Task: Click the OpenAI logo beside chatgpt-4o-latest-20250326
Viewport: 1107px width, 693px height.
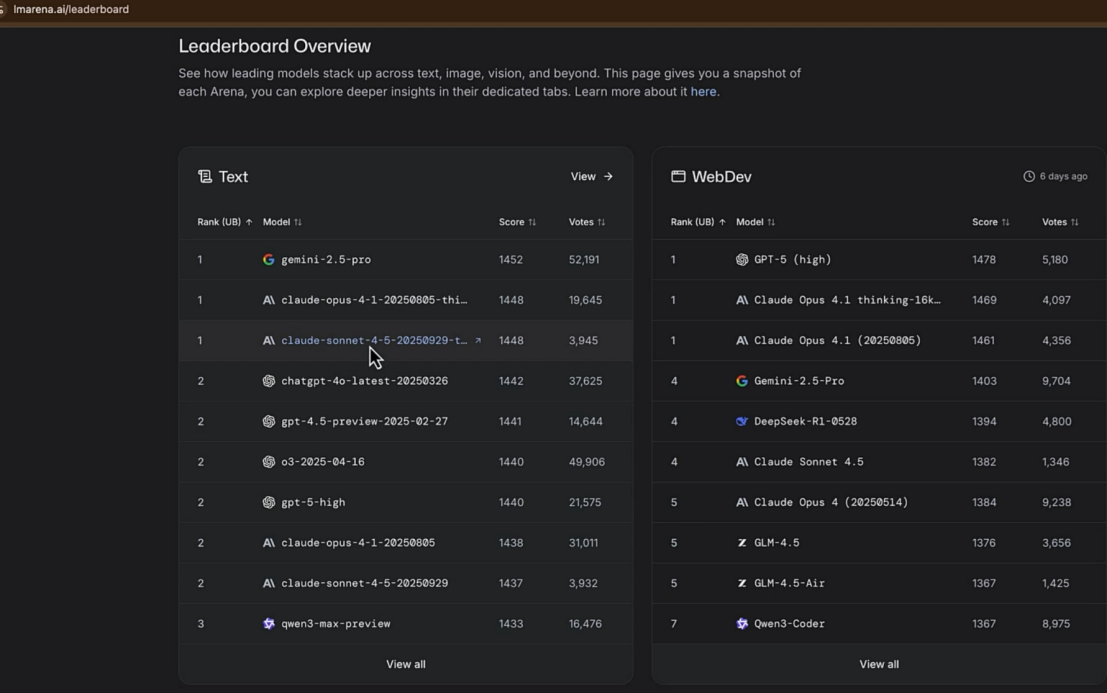Action: tap(268, 381)
